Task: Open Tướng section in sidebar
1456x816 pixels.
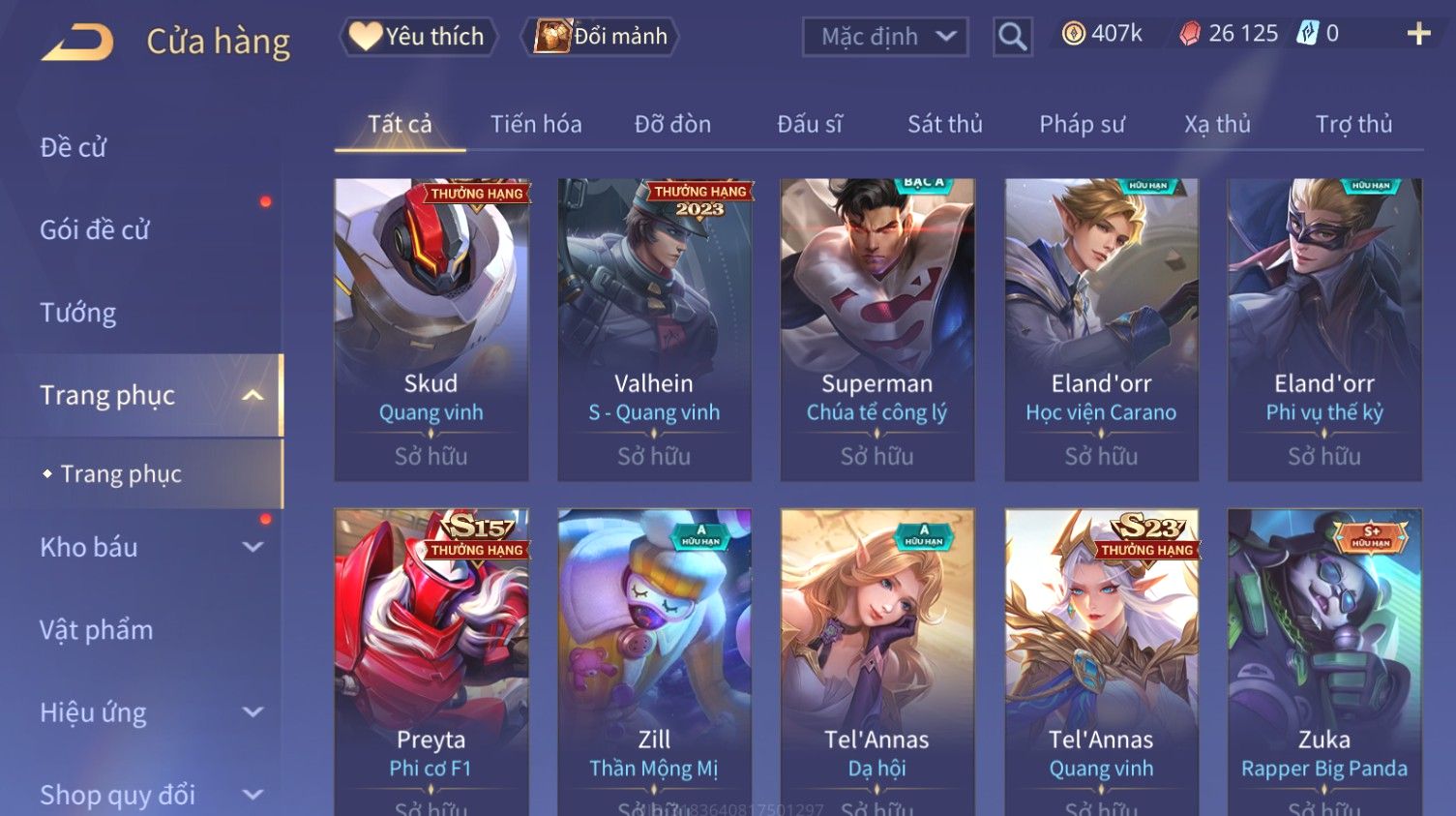Action: tap(77, 314)
